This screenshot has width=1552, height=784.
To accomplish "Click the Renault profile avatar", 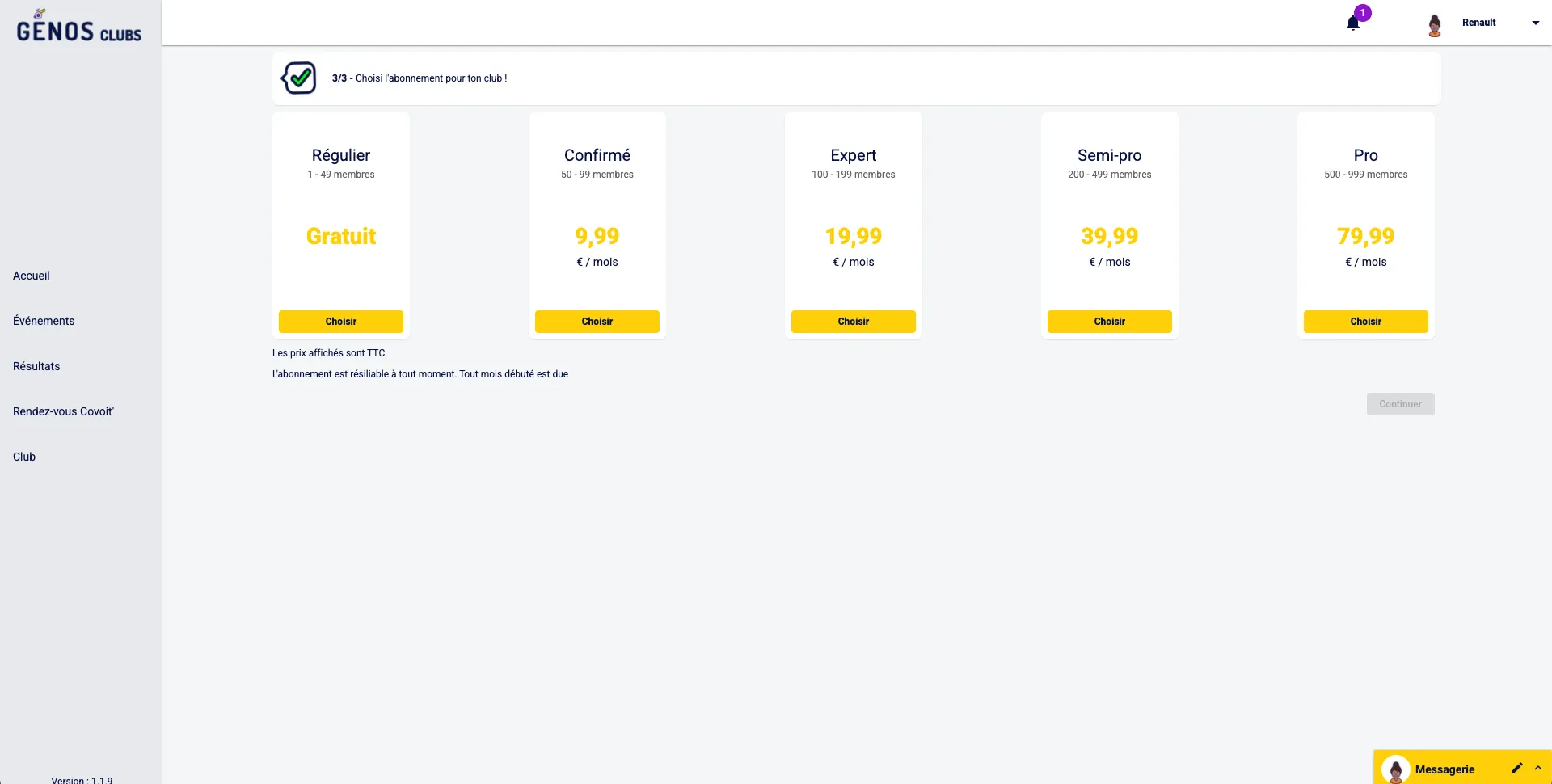I will pyautogui.click(x=1435, y=25).
